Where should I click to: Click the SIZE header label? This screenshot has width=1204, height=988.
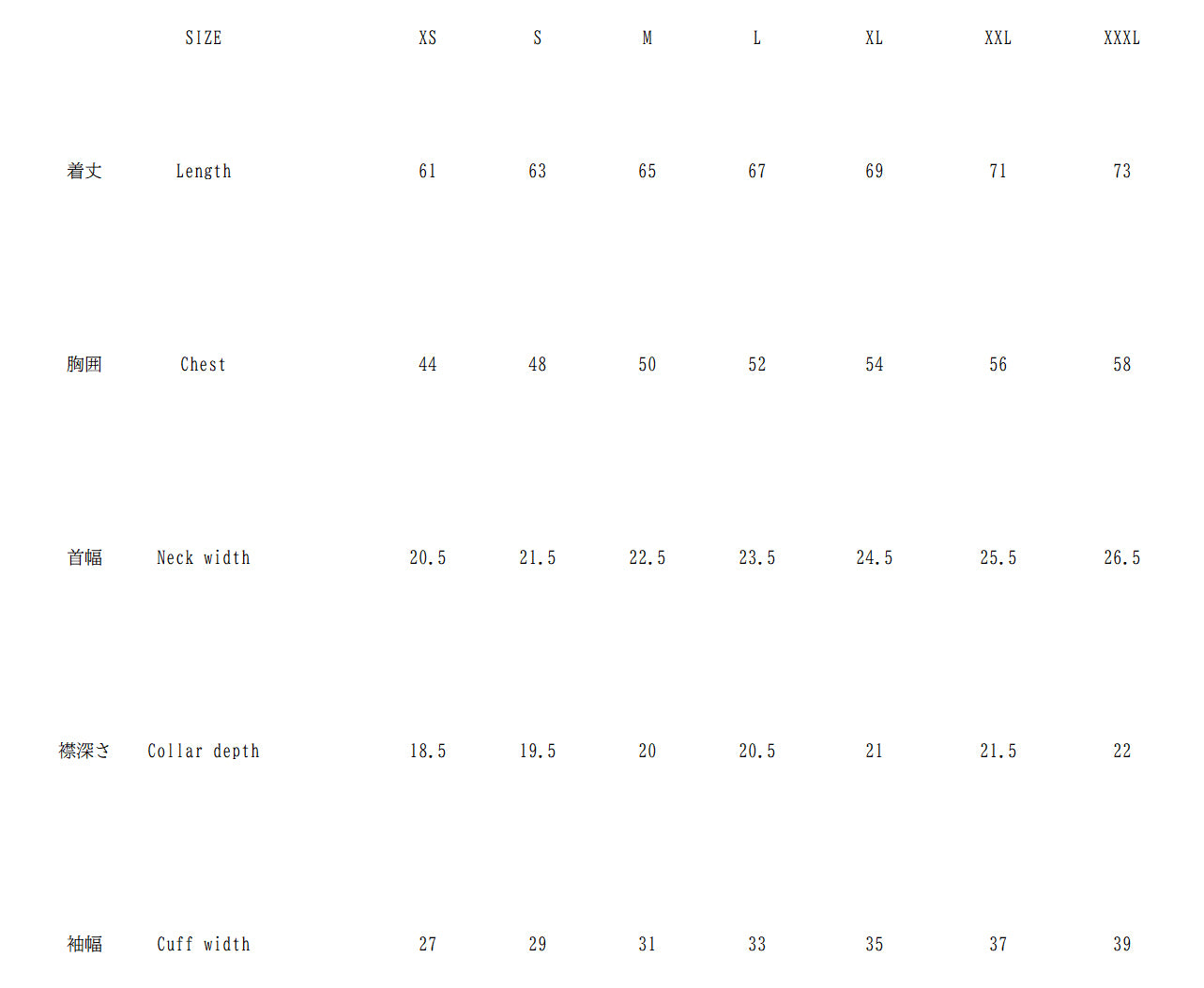tap(204, 38)
